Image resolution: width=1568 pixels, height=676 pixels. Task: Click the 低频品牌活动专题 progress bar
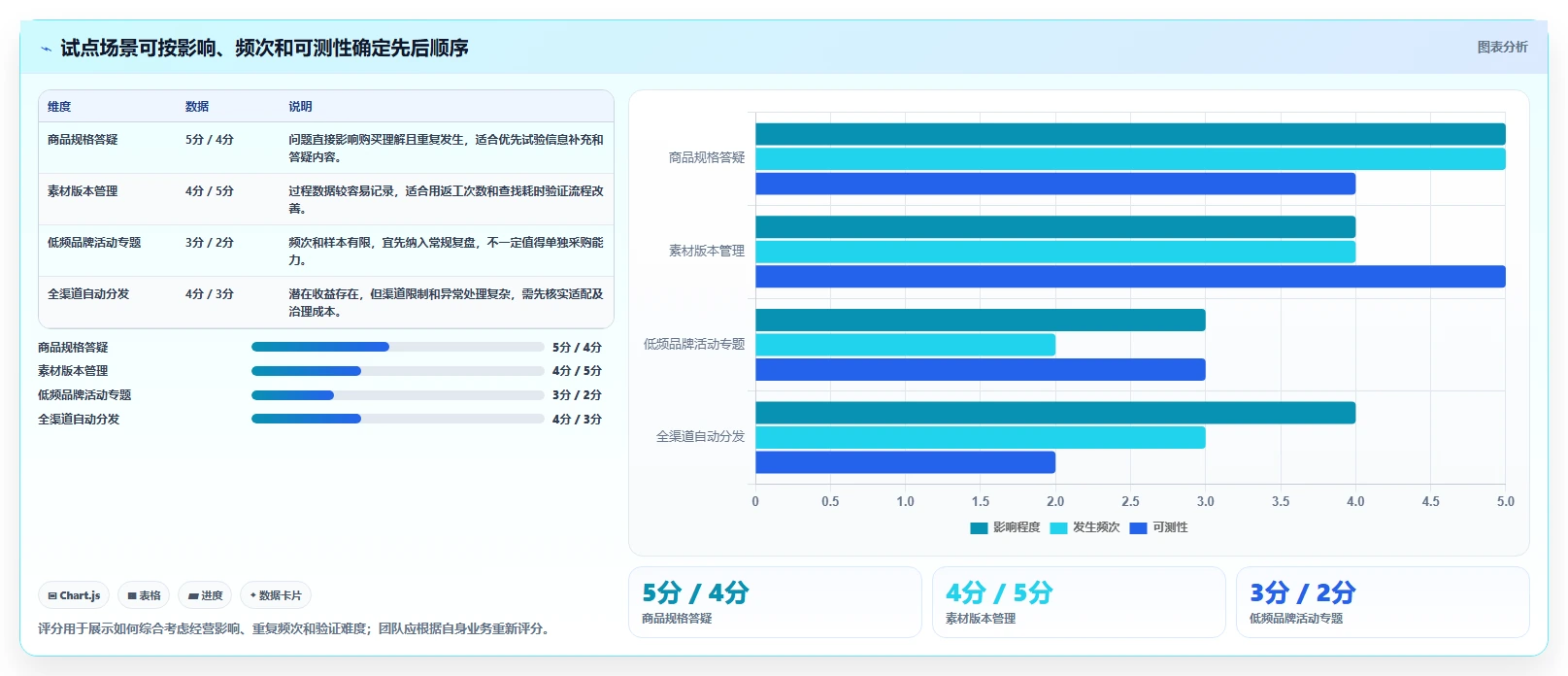click(397, 395)
